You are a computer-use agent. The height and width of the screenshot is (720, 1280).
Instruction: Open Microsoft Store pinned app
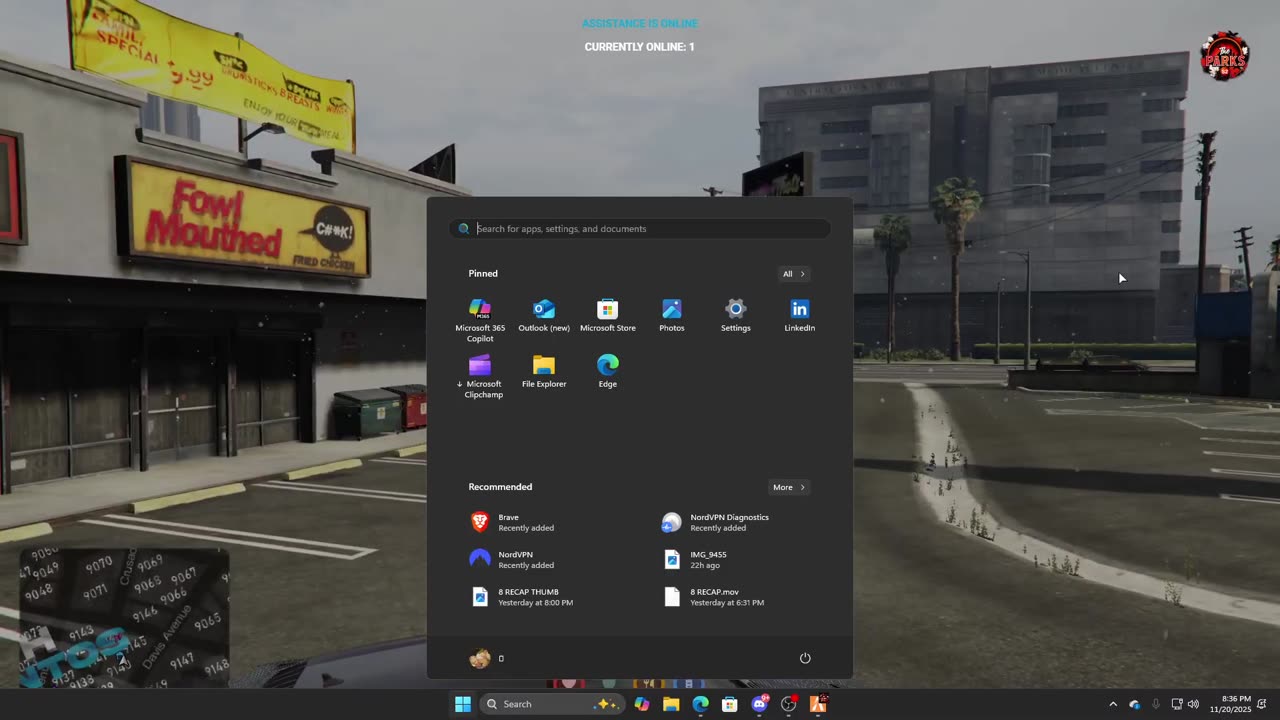(x=608, y=315)
